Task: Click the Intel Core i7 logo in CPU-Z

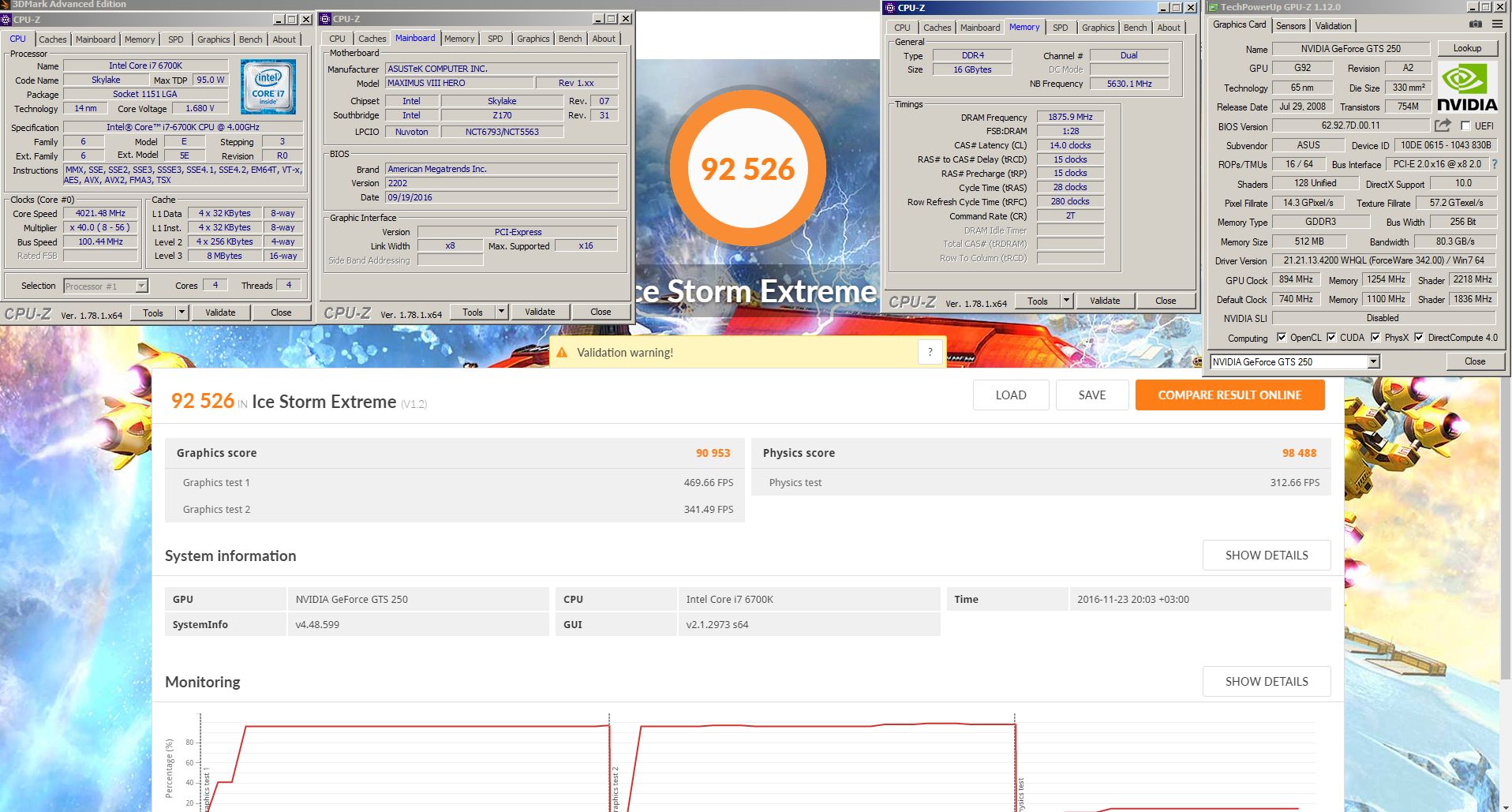Action: point(268,87)
